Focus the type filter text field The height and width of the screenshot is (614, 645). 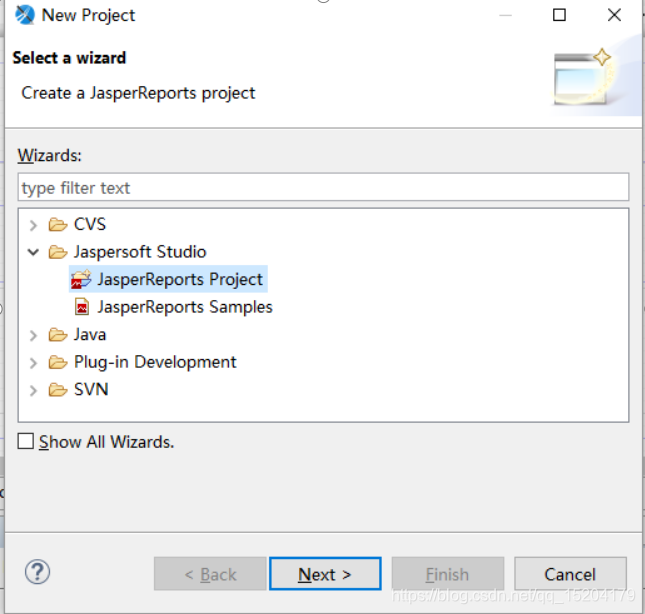click(x=323, y=188)
